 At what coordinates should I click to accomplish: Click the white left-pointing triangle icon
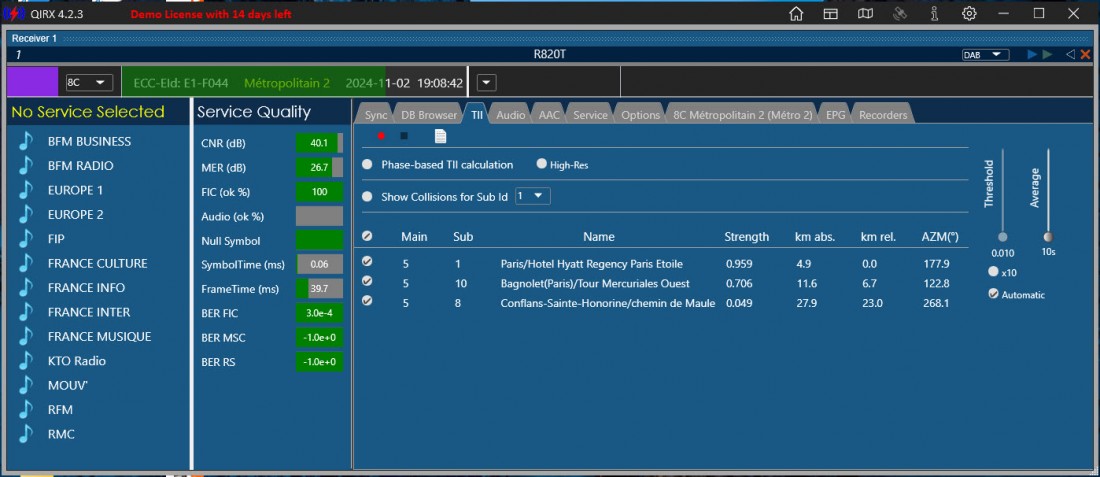pos(1070,54)
